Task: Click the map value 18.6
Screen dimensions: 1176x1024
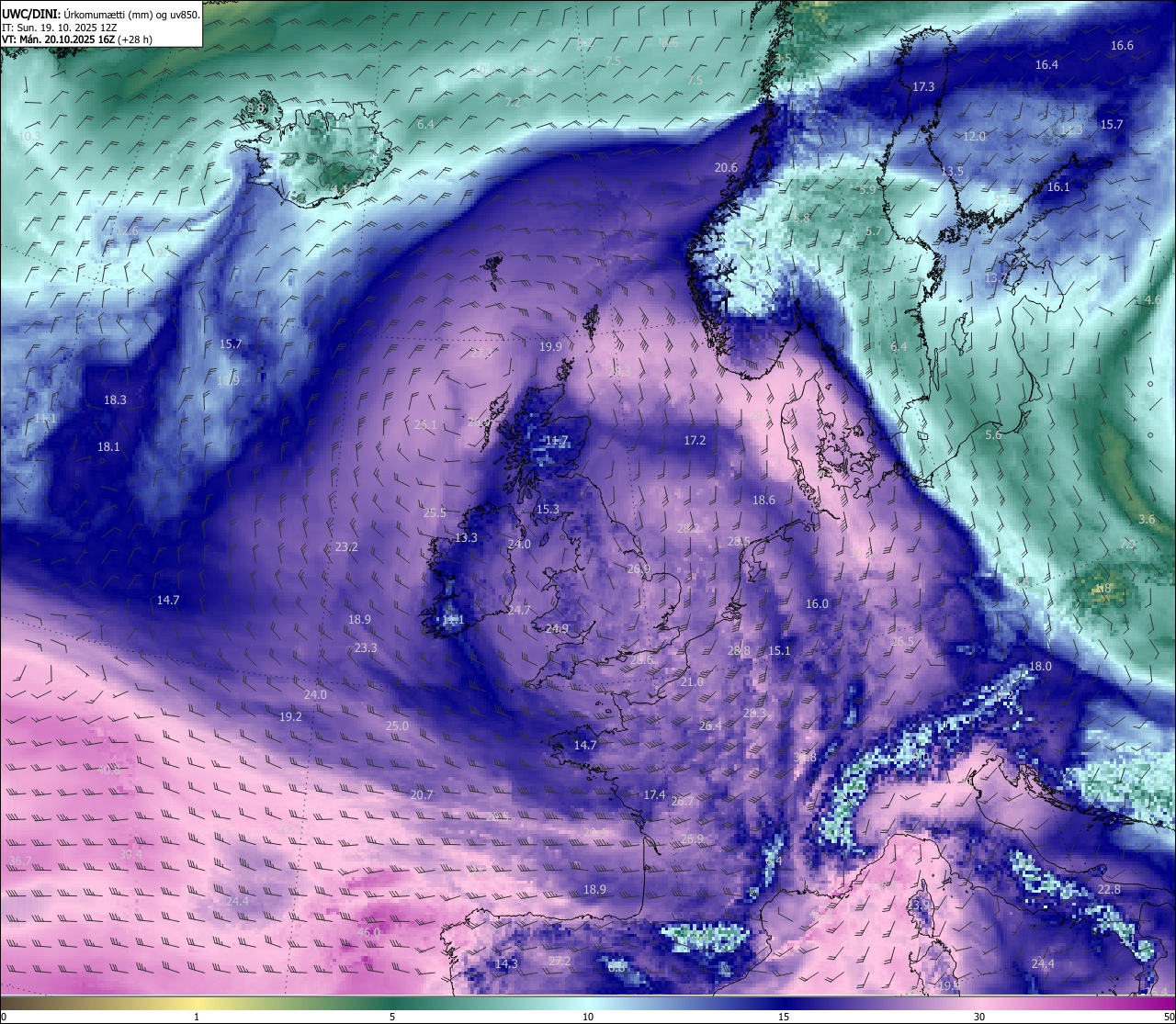Action: click(763, 500)
